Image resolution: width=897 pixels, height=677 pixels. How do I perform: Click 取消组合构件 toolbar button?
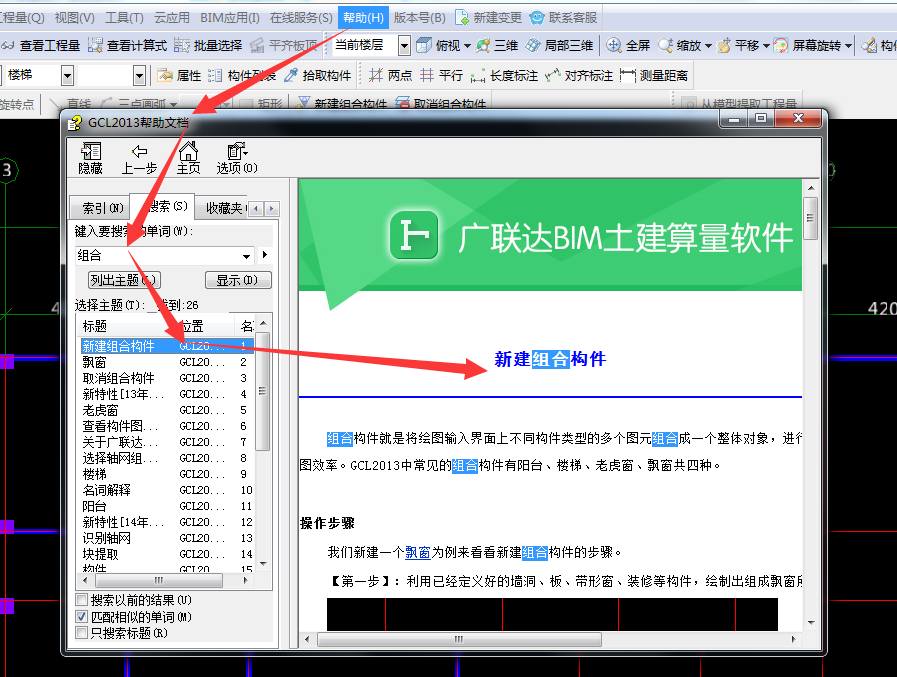(x=442, y=104)
